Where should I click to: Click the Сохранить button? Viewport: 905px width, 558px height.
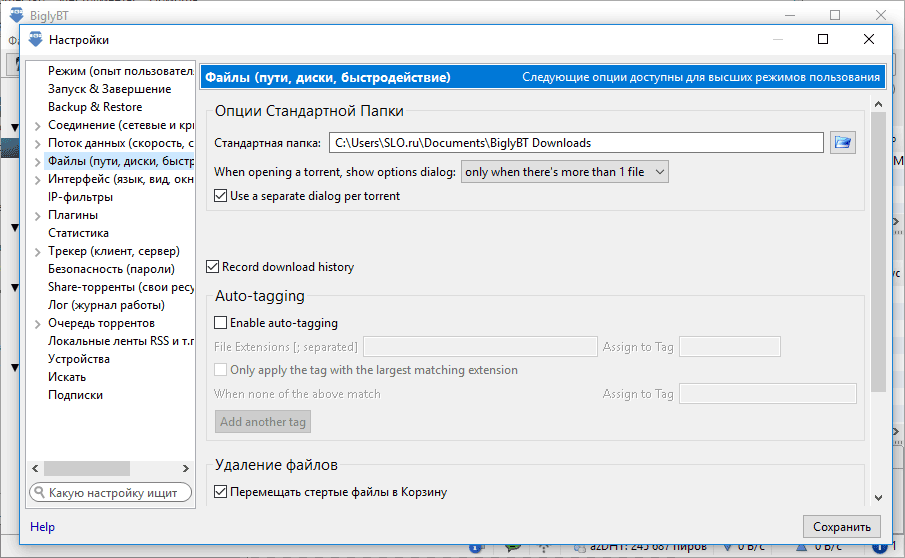(842, 526)
